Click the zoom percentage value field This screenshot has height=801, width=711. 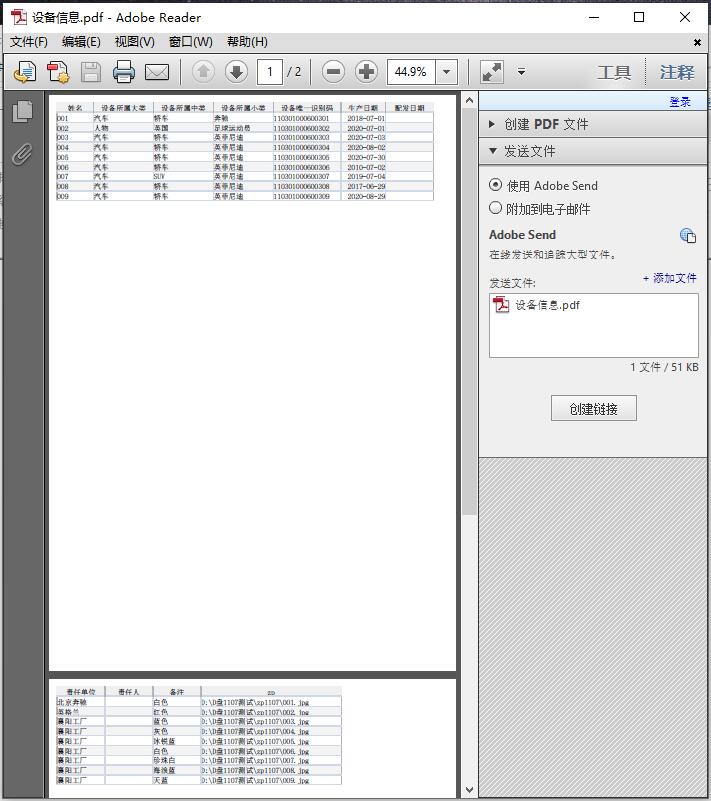point(411,72)
